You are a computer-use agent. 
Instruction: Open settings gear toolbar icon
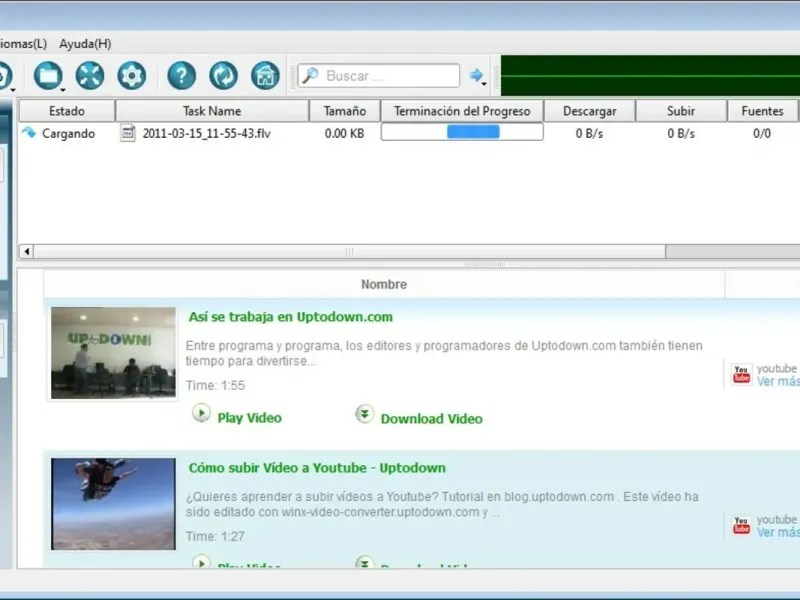click(132, 76)
